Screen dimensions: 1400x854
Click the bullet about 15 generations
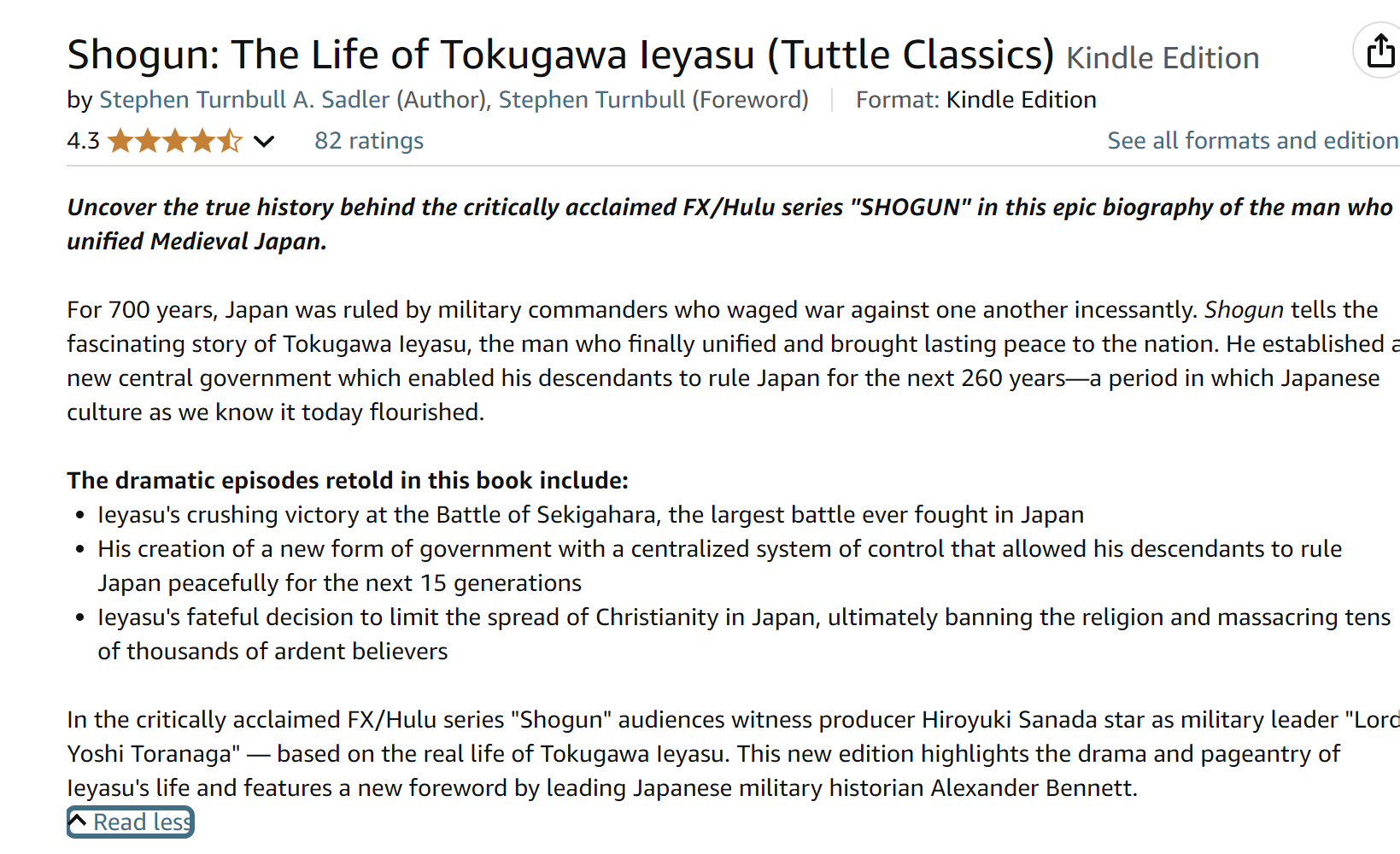(x=718, y=565)
